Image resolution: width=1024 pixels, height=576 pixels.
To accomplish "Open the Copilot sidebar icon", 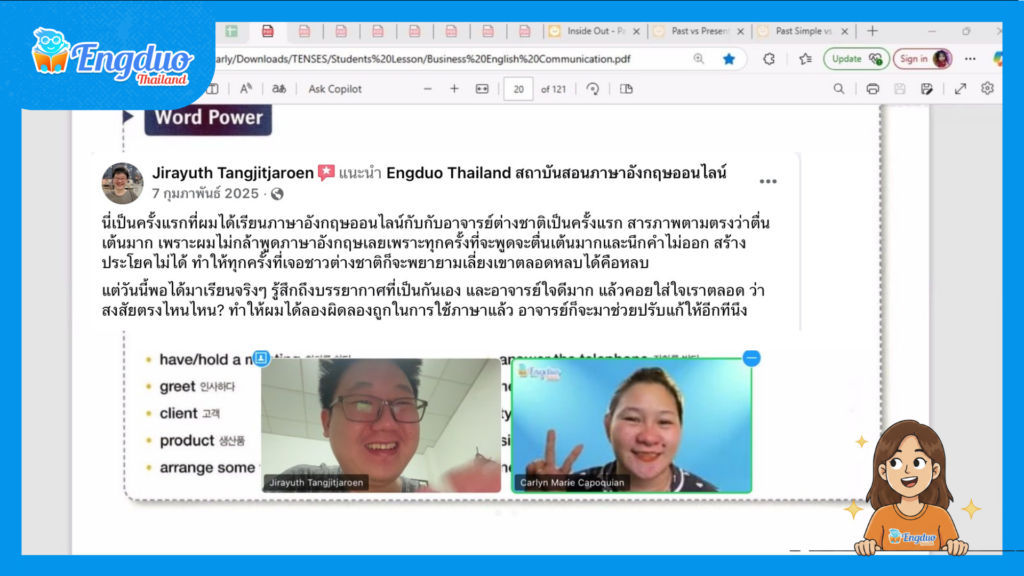I will click(997, 59).
